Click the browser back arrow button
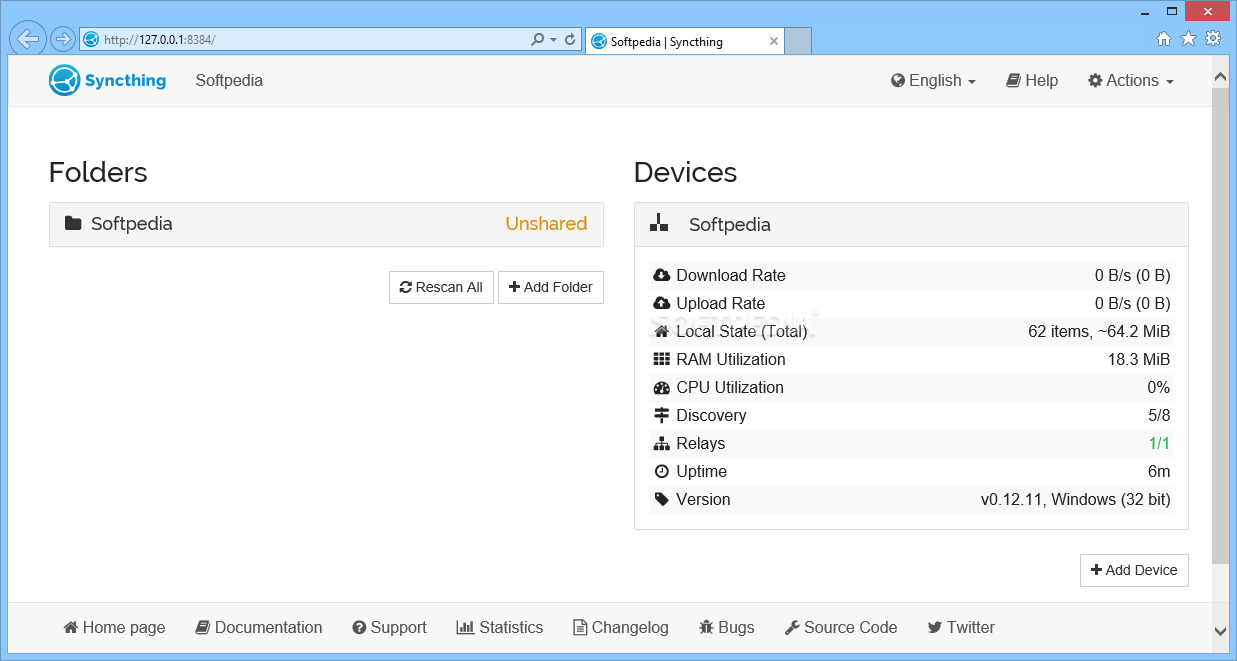1237x661 pixels. (x=28, y=39)
